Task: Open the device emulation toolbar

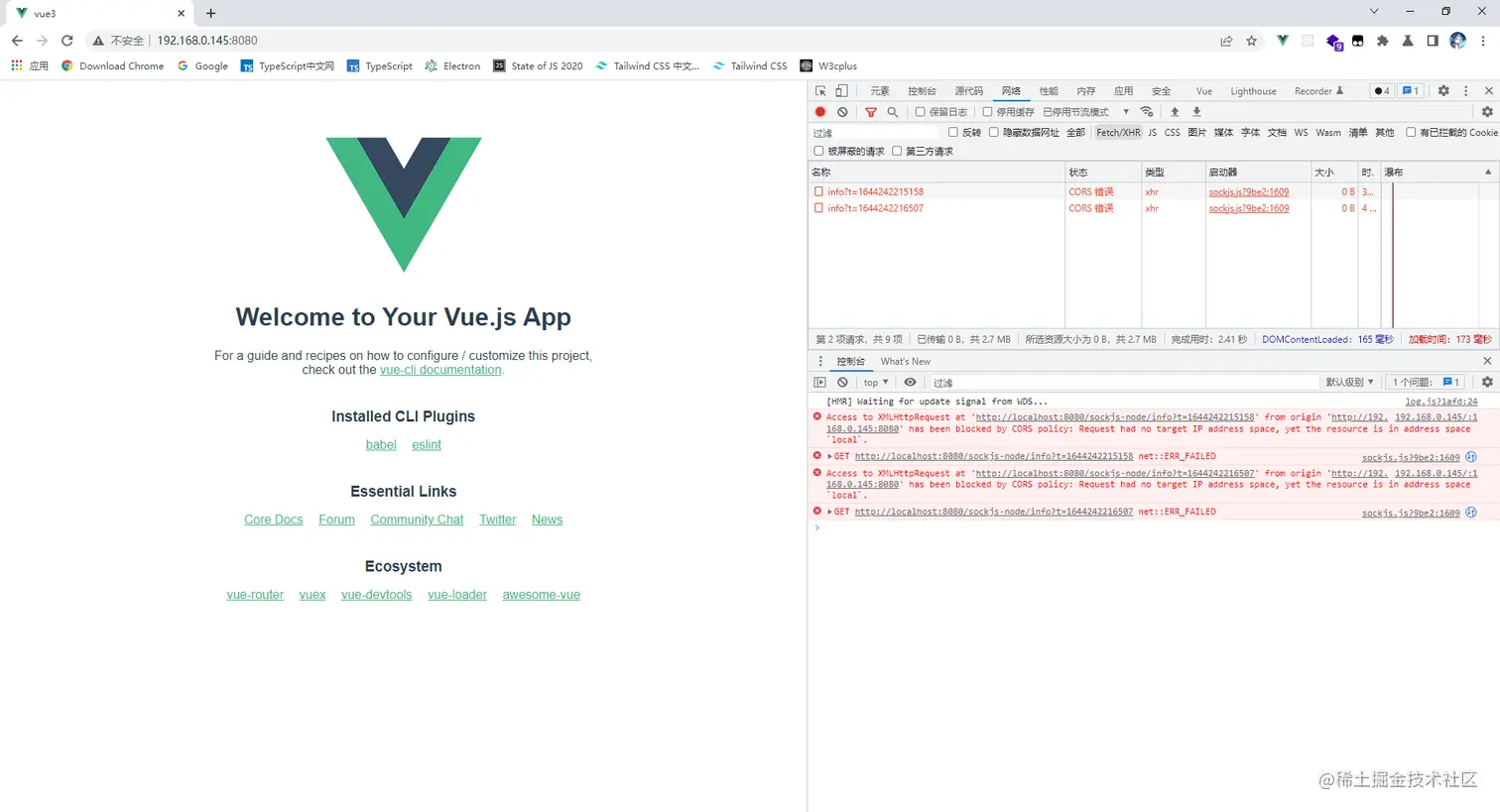Action: [839, 90]
